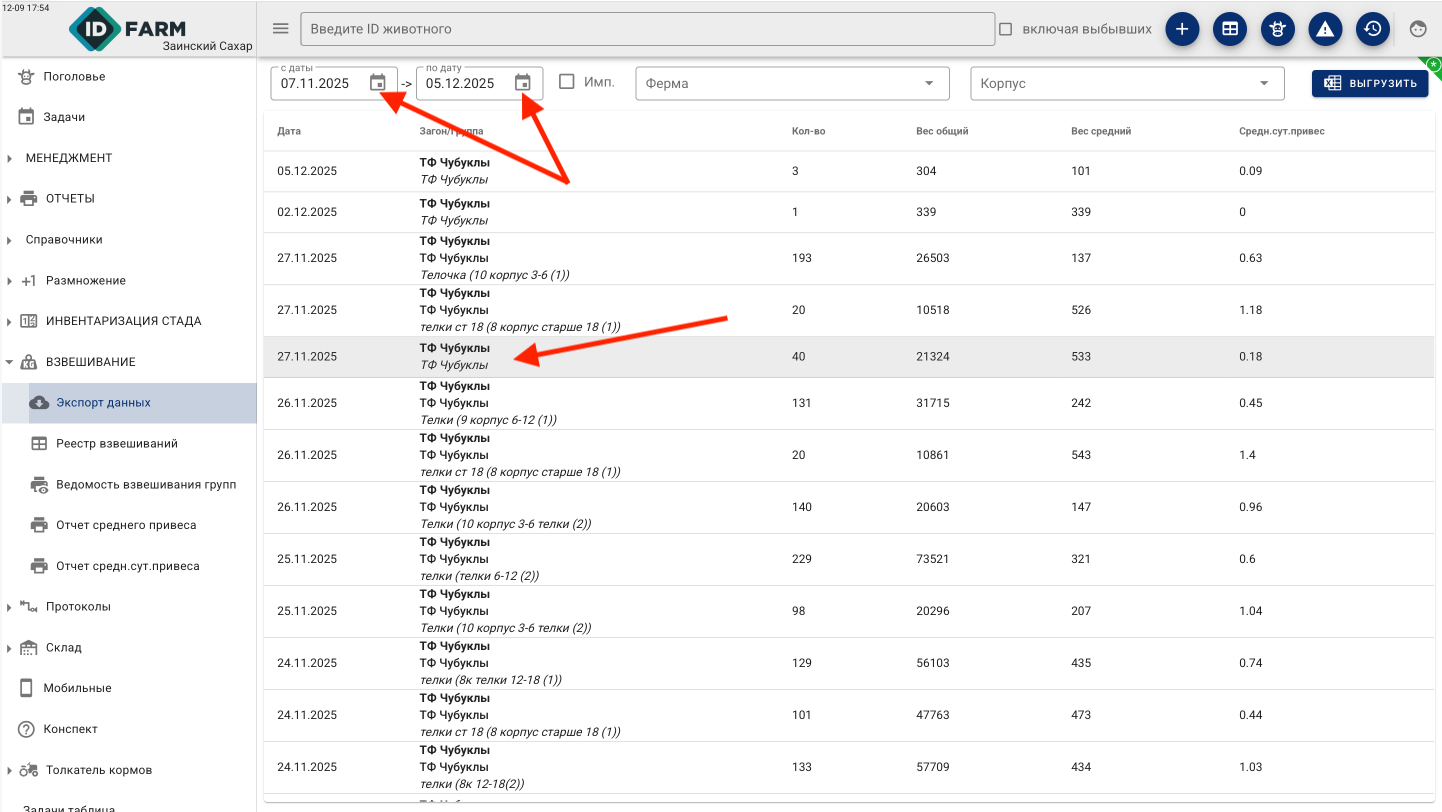
Task: Click the phone icon beside Мобильные
Action: tap(26, 688)
